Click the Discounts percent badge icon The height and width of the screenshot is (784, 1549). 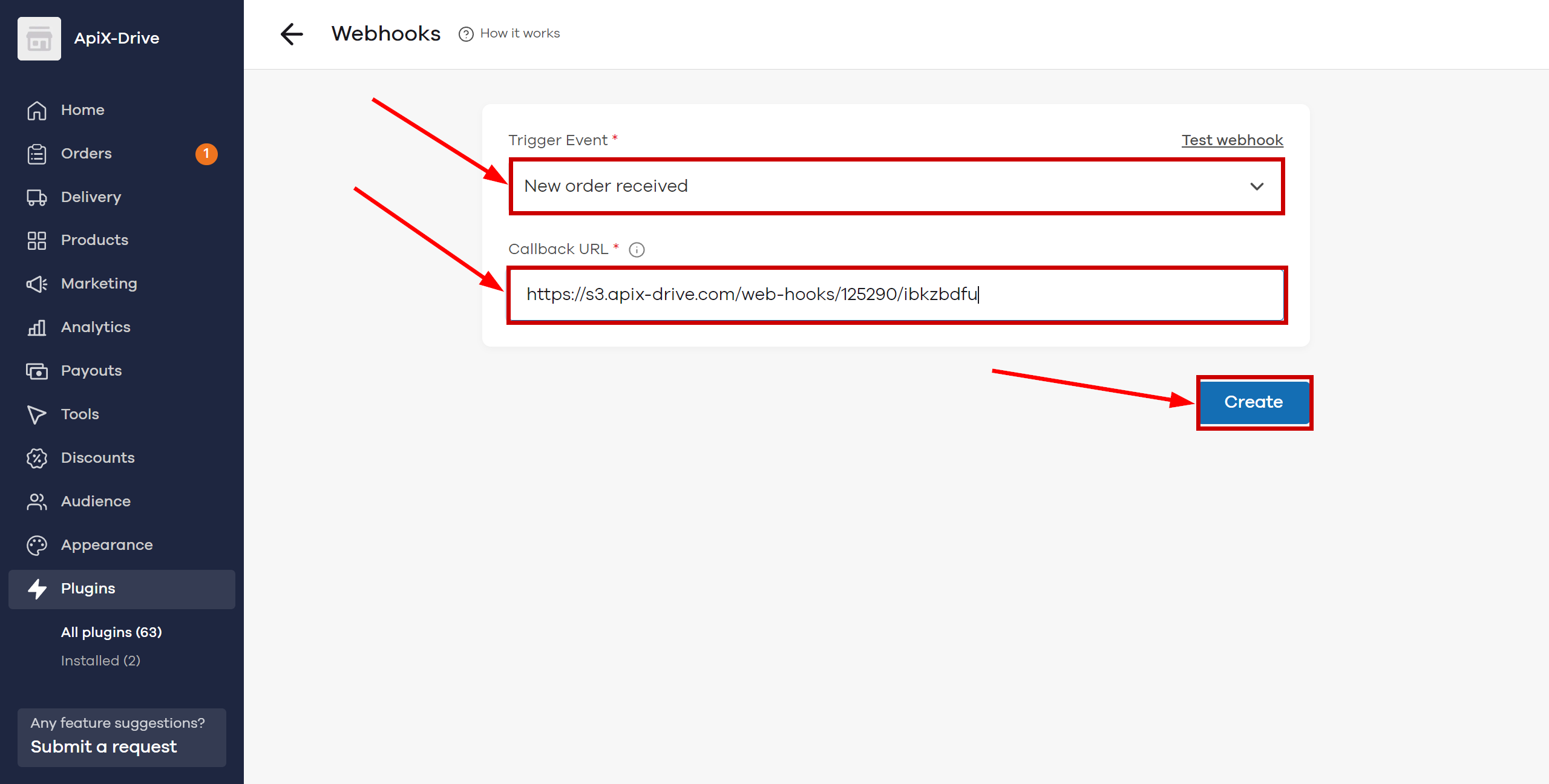tap(37, 458)
